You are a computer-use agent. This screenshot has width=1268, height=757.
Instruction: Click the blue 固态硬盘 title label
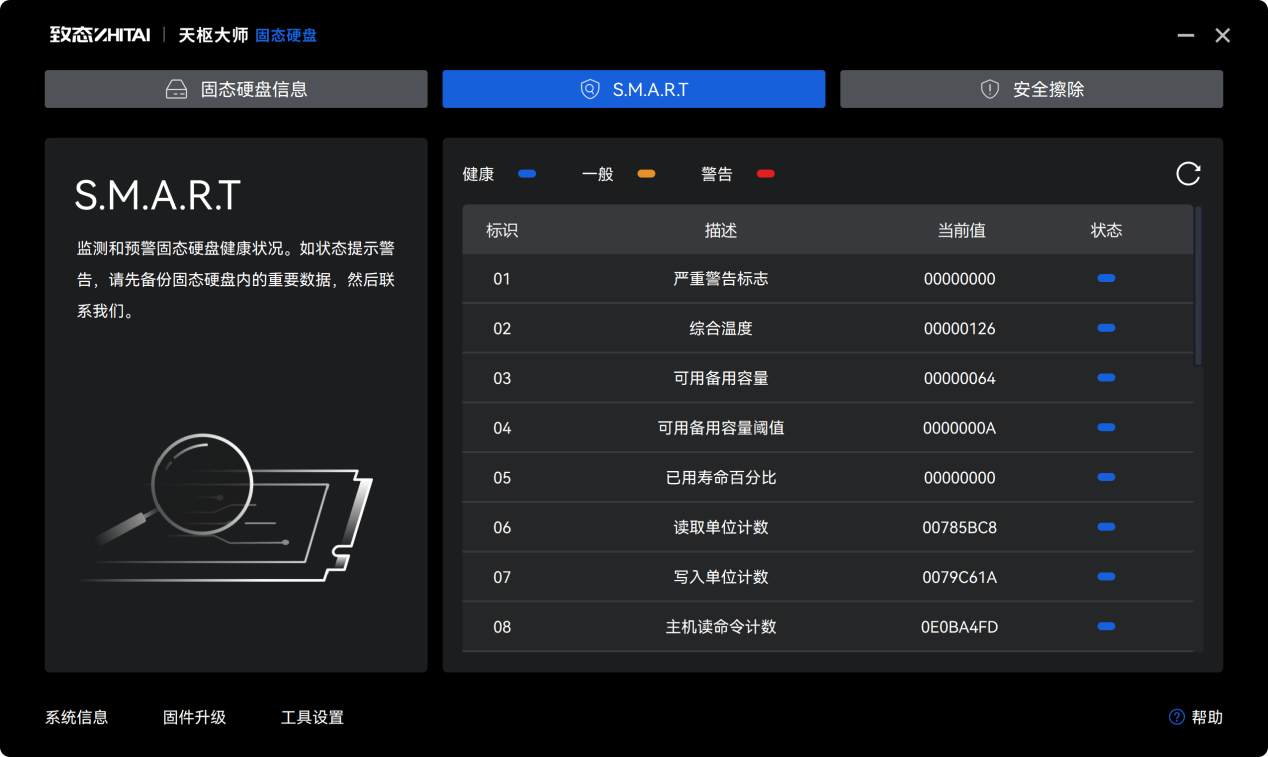[286, 35]
